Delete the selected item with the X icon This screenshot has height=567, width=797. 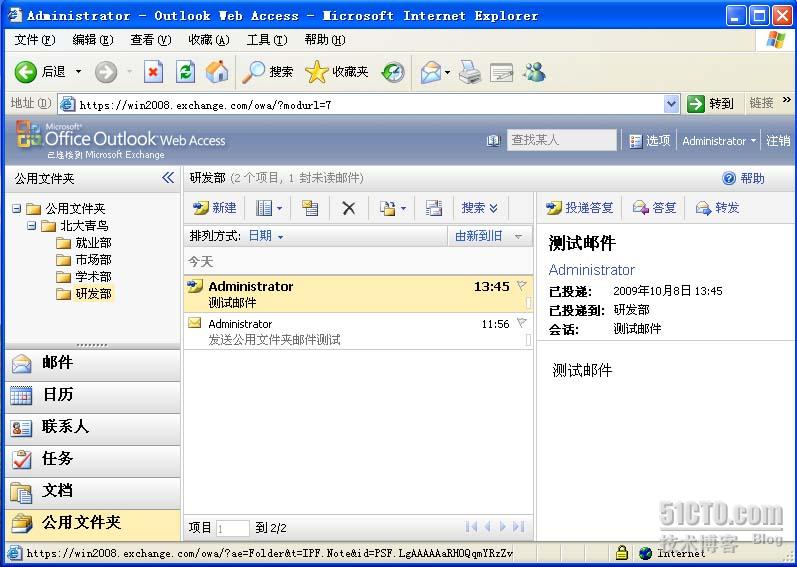(x=349, y=208)
